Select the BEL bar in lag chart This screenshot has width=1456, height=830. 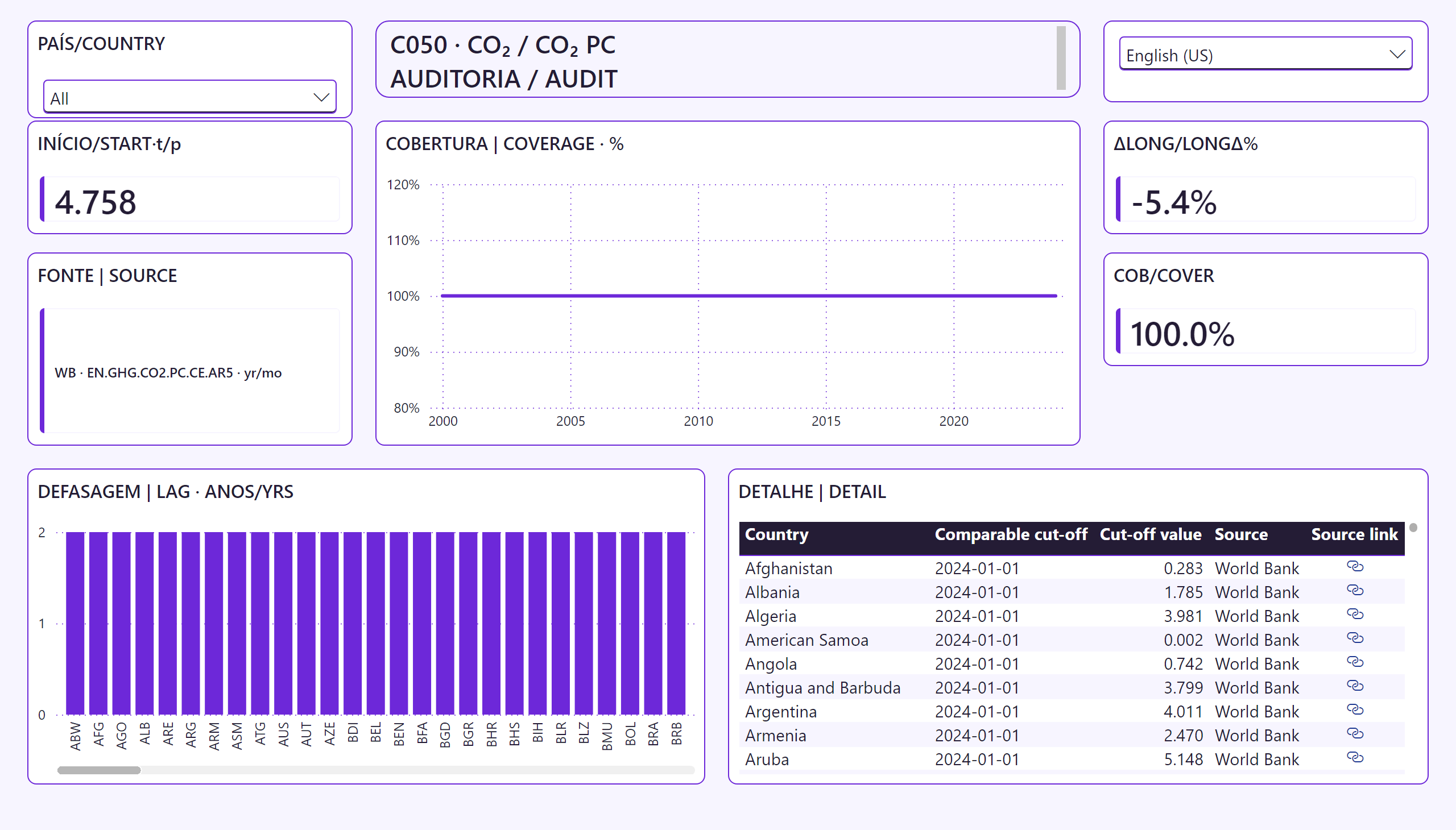pyautogui.click(x=376, y=623)
